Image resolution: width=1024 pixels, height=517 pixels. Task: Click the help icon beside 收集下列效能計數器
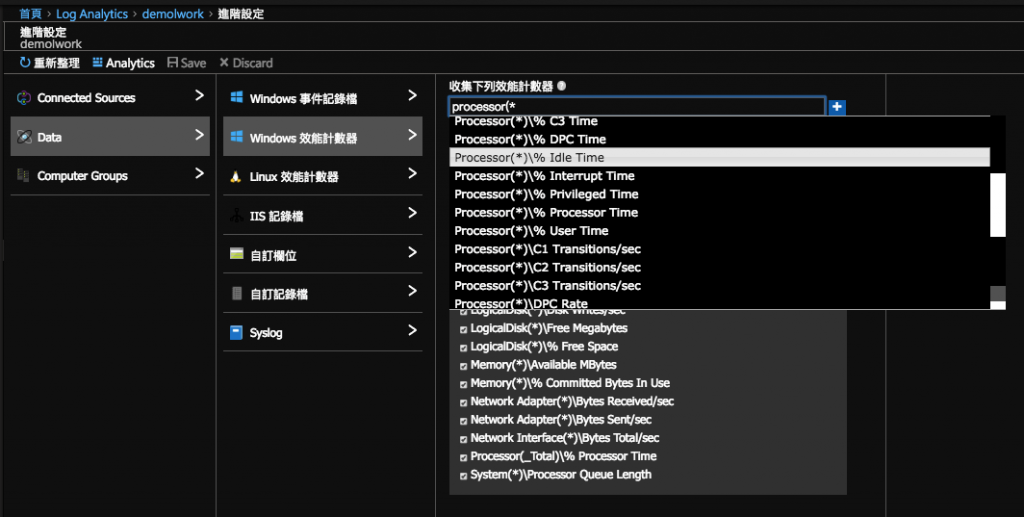(x=561, y=86)
